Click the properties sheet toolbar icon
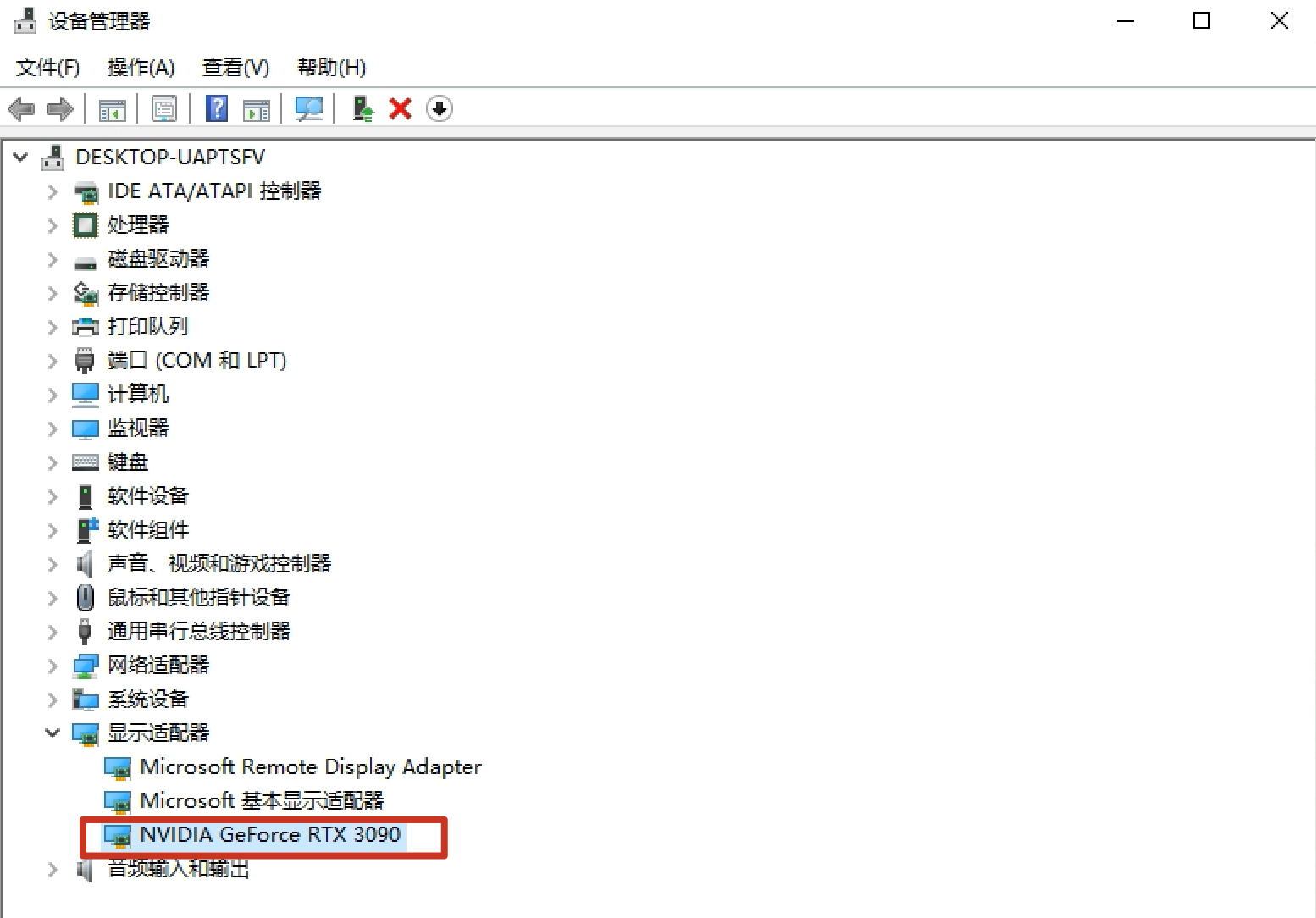The width and height of the screenshot is (1316, 918). [164, 109]
